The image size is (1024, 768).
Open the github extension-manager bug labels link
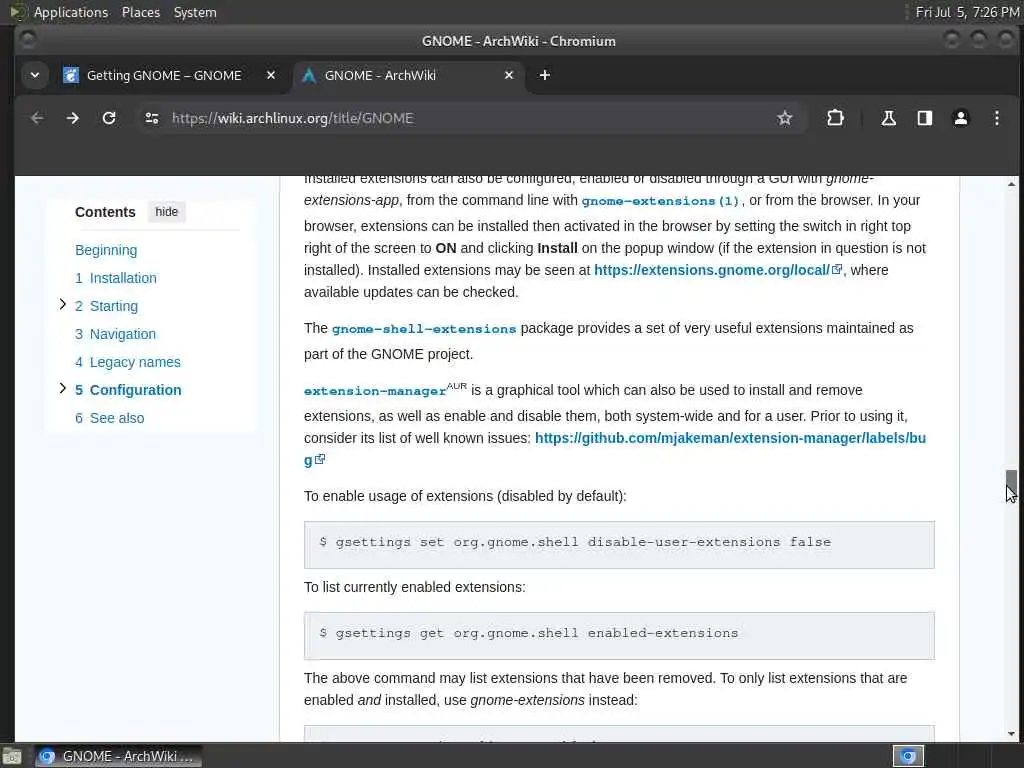click(730, 438)
